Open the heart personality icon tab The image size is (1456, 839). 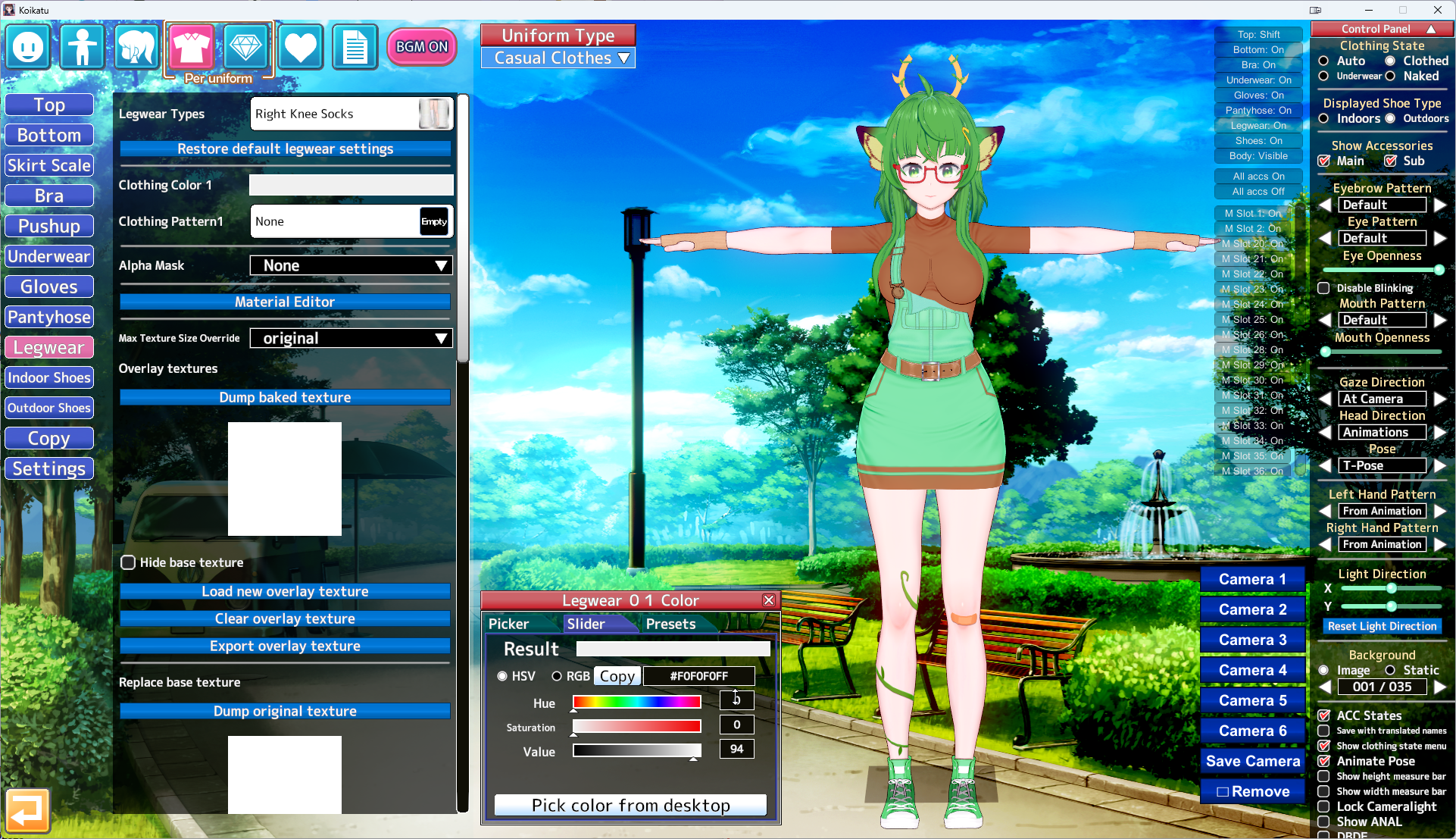click(300, 47)
